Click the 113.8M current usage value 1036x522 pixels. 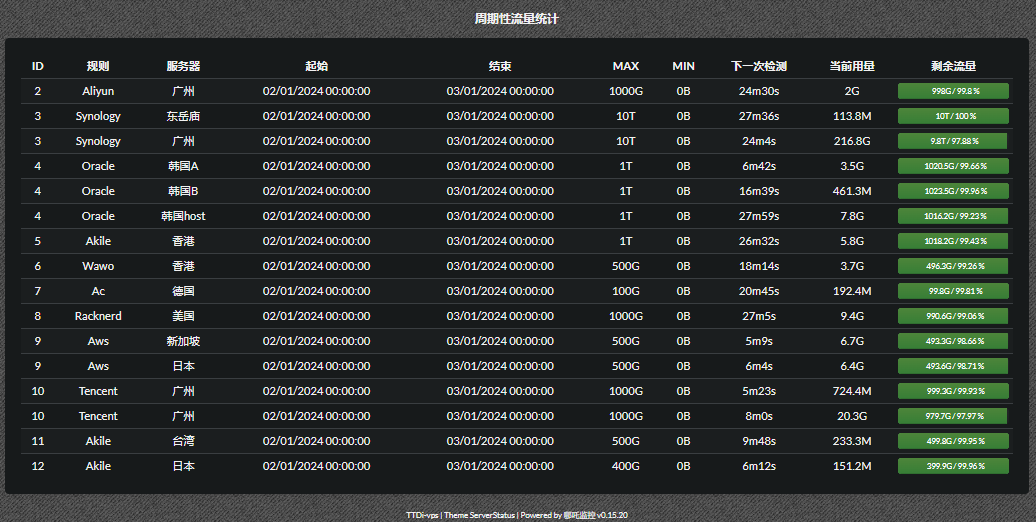852,116
